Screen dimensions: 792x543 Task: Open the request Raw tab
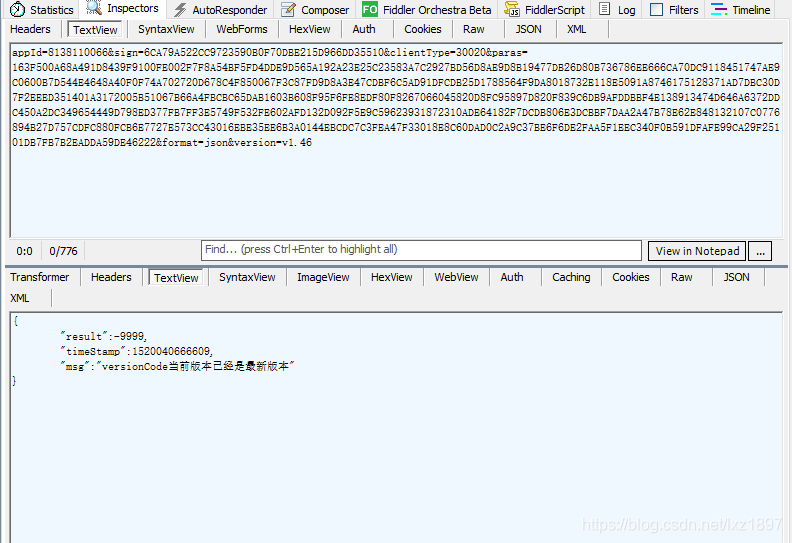(474, 29)
